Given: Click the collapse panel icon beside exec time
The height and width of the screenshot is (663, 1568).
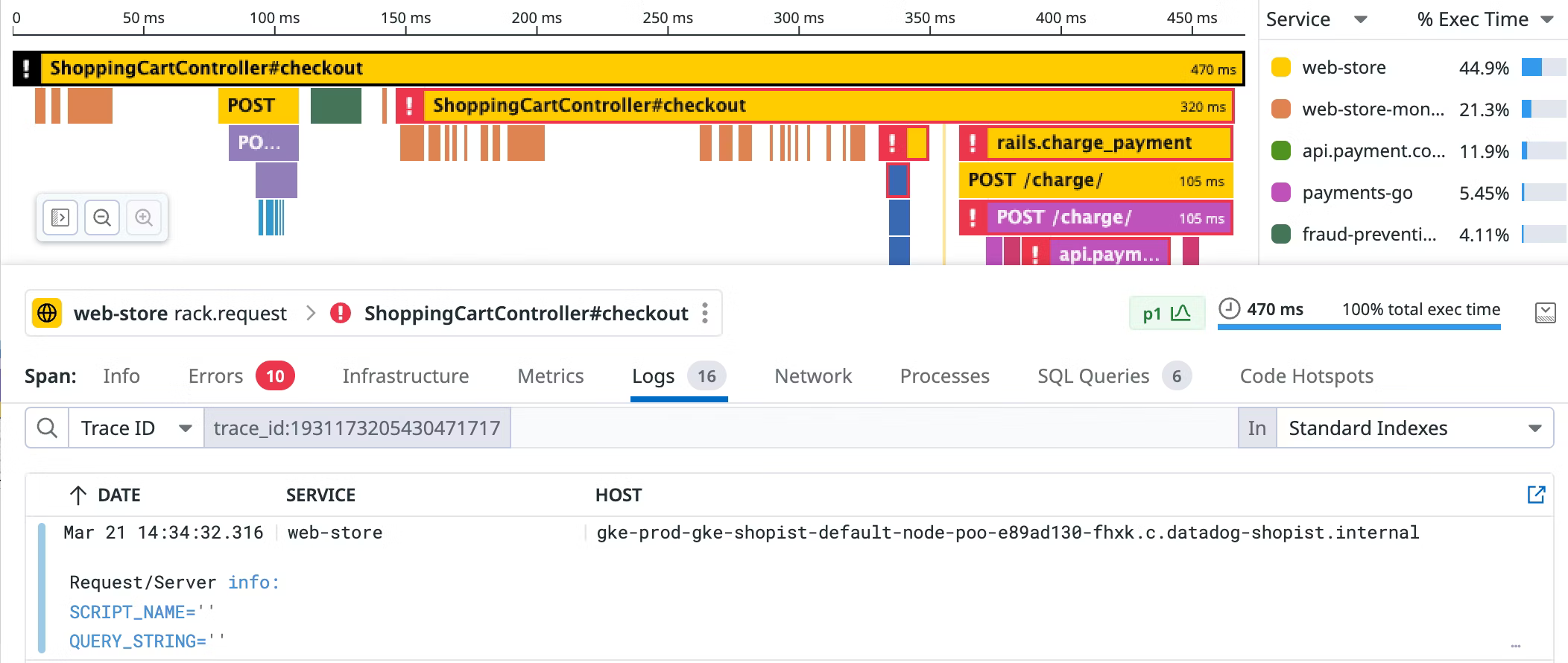Looking at the screenshot, I should coord(1546,313).
